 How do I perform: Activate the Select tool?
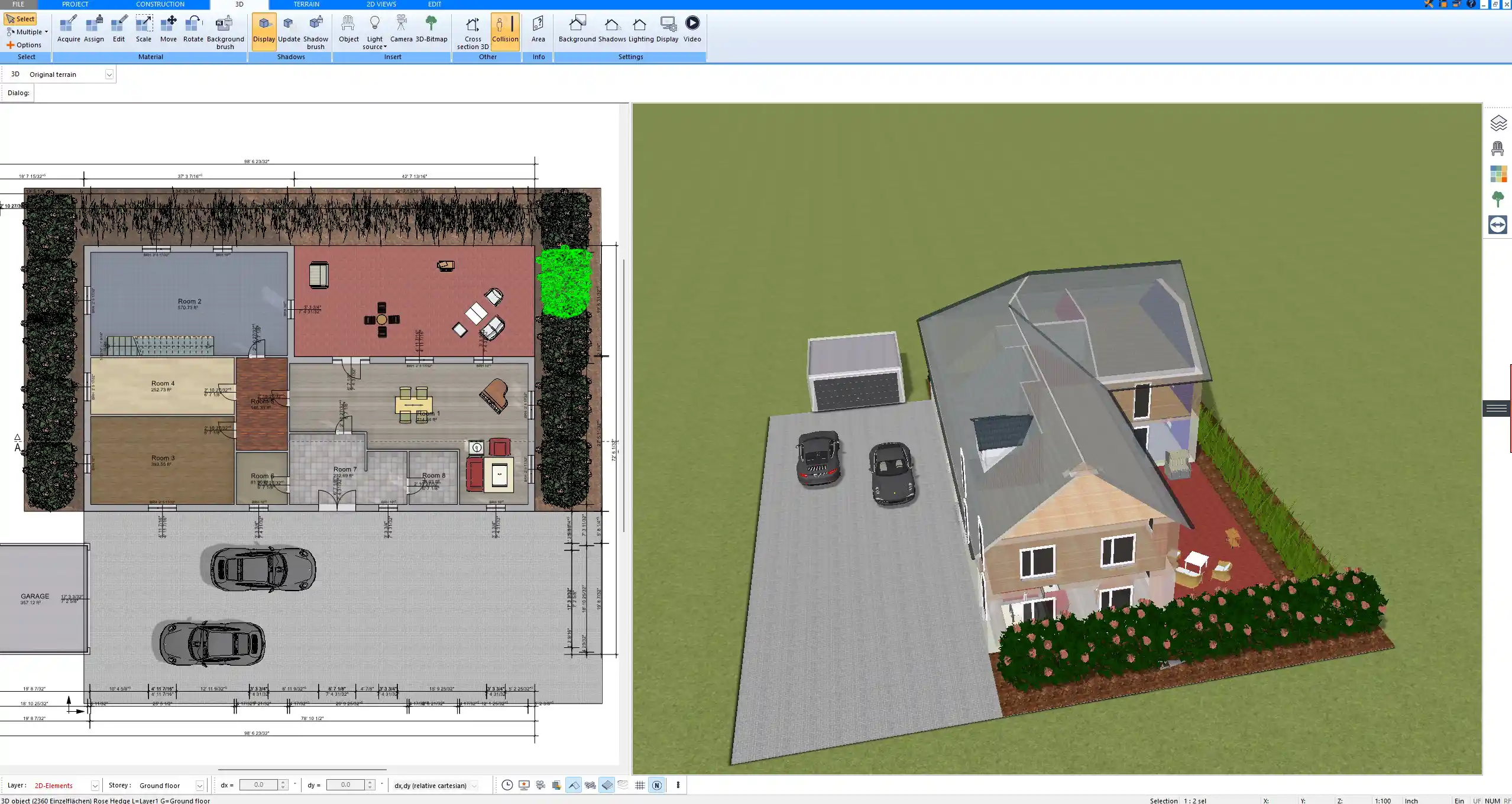click(x=21, y=19)
